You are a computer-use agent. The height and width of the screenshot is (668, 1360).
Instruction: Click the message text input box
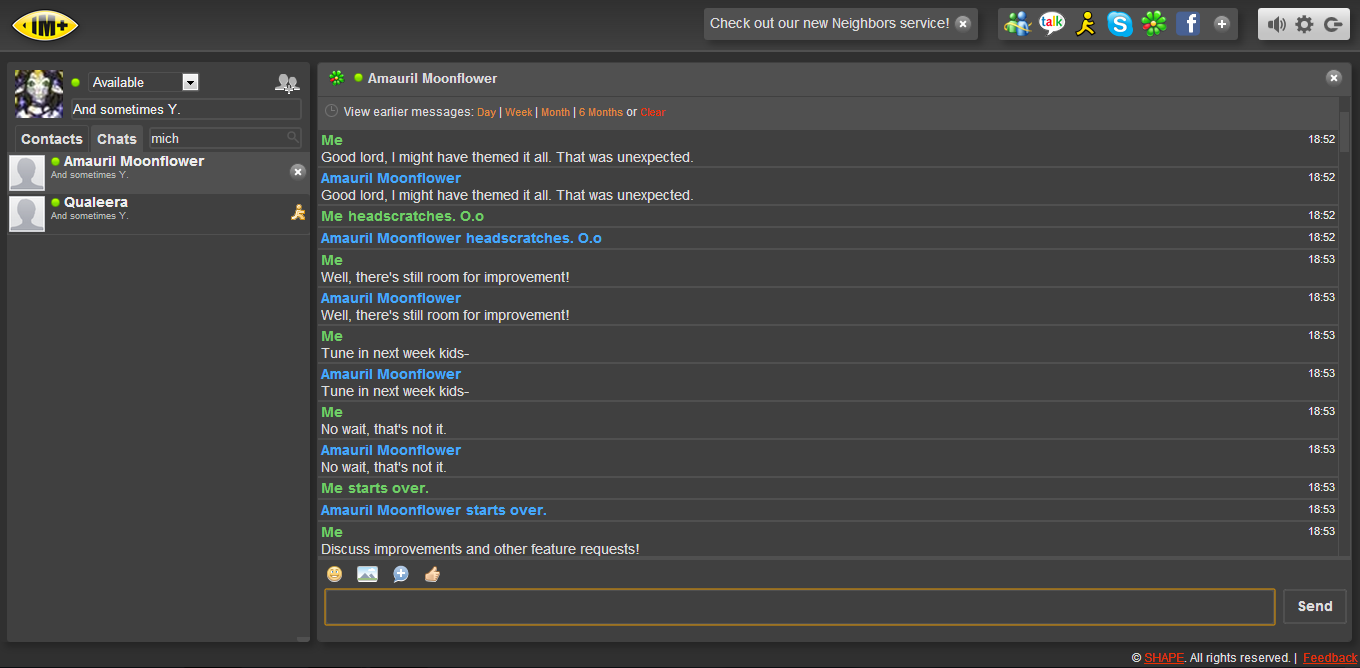[x=799, y=607]
